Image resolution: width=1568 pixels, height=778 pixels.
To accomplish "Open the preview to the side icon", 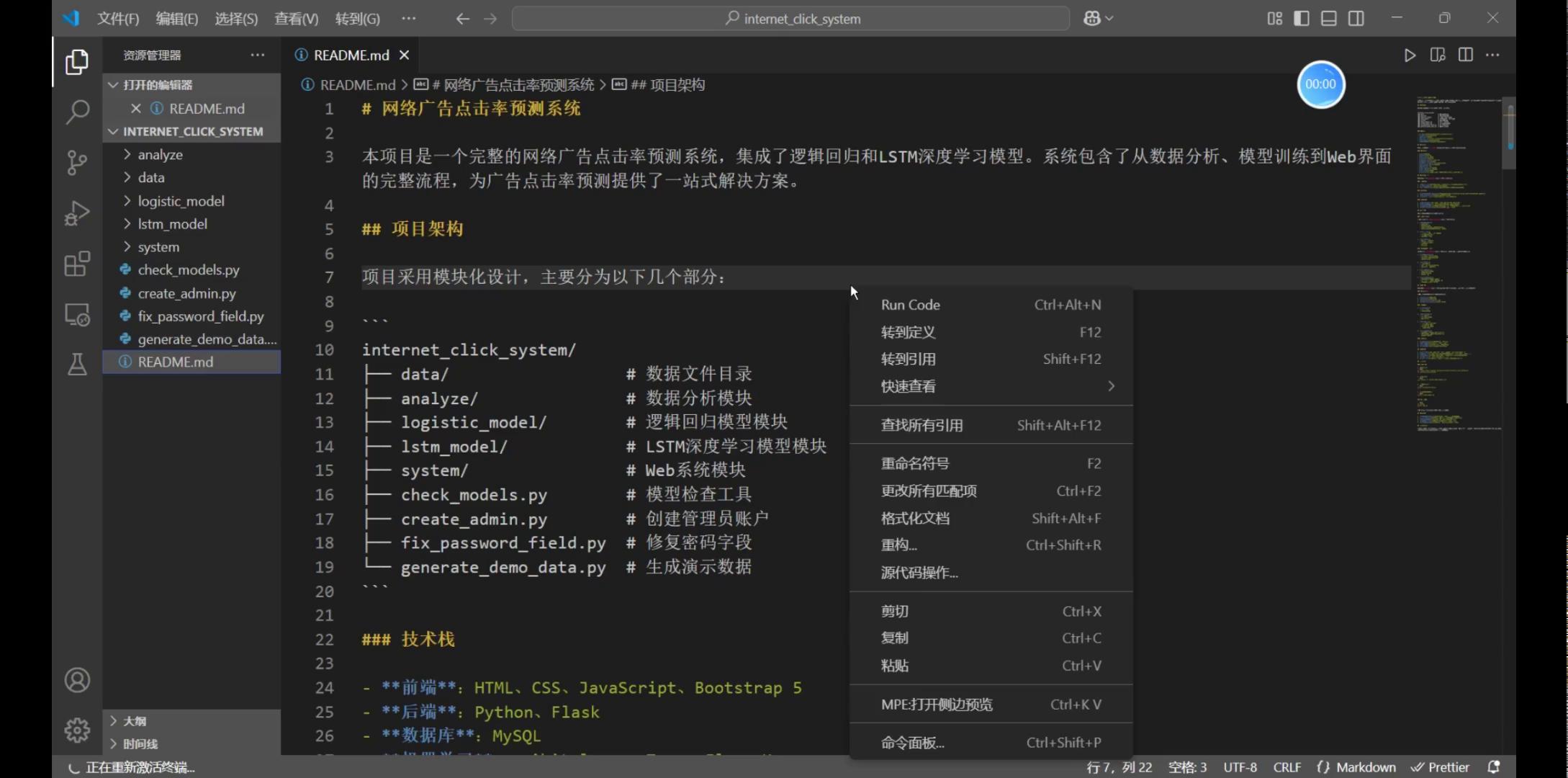I will 1438,55.
